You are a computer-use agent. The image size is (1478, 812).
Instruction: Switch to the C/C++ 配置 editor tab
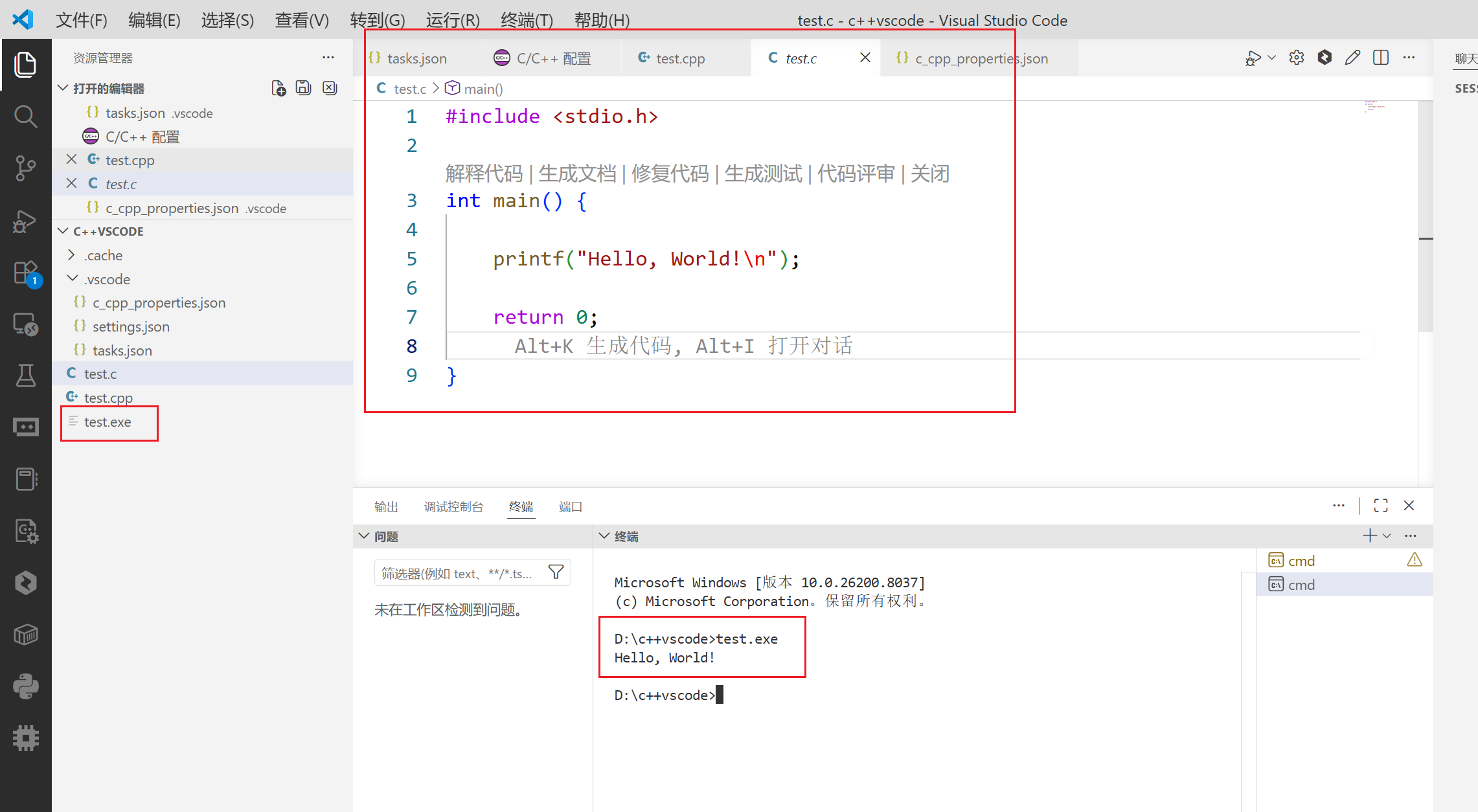[x=551, y=58]
